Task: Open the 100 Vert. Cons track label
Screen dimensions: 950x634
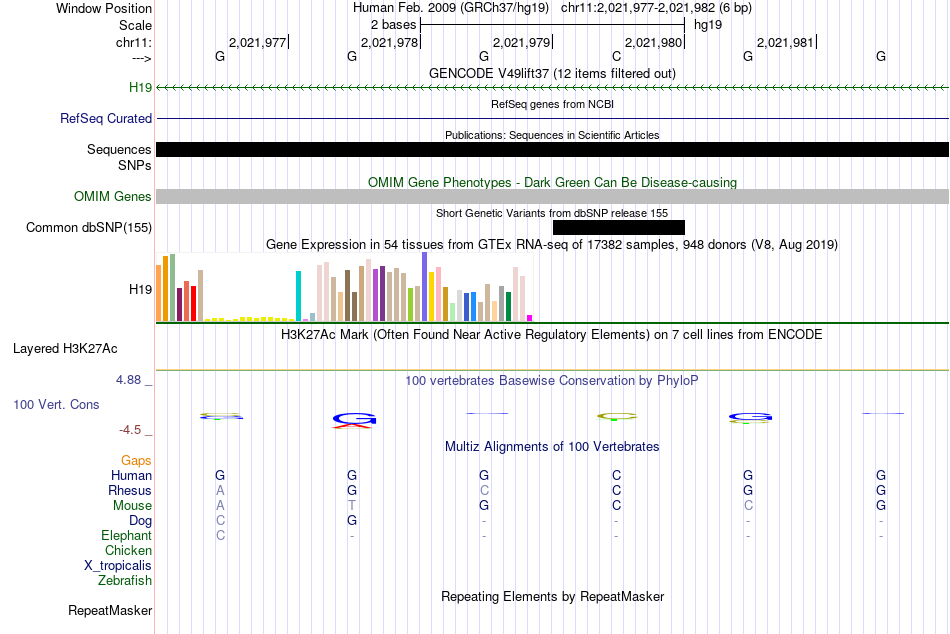Action: tap(56, 404)
